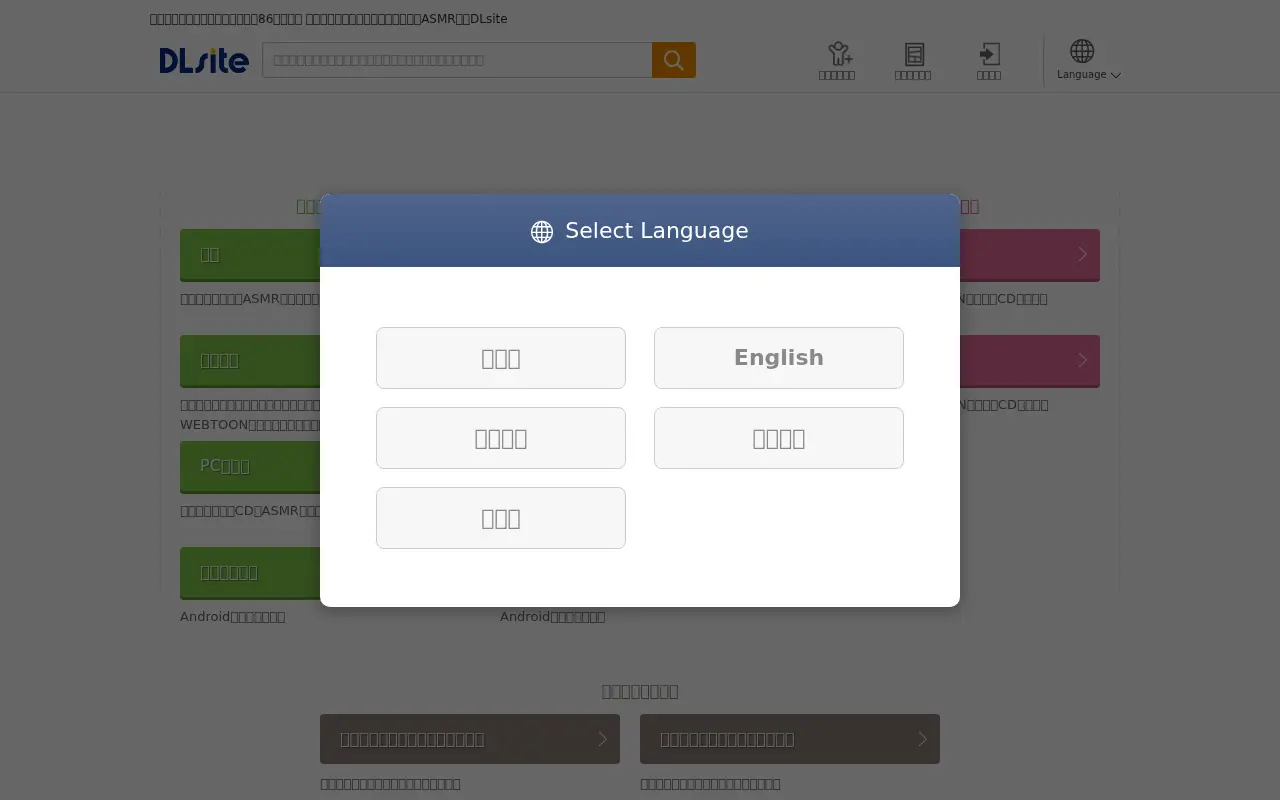The height and width of the screenshot is (800, 1280).
Task: Open the Language dropdown in the header
Action: [x=1088, y=61]
